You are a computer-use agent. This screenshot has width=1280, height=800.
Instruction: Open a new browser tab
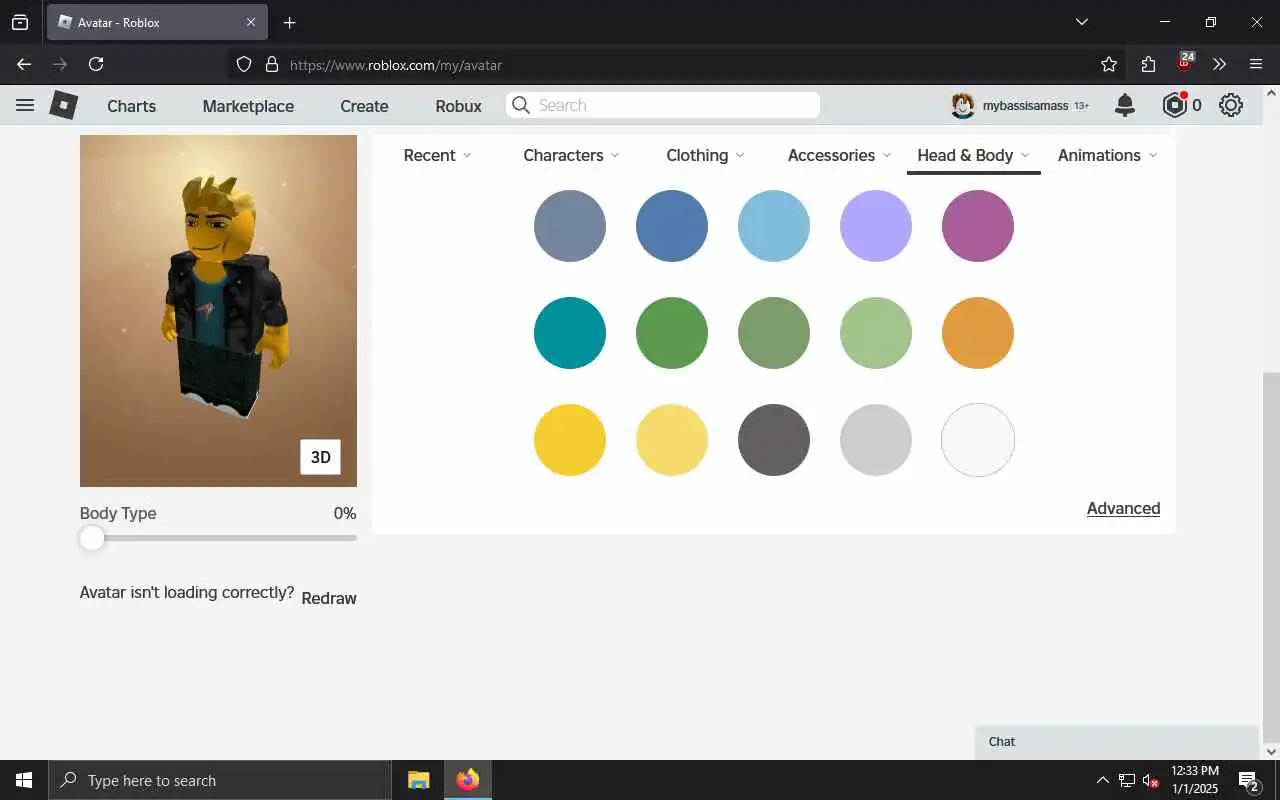tap(289, 22)
